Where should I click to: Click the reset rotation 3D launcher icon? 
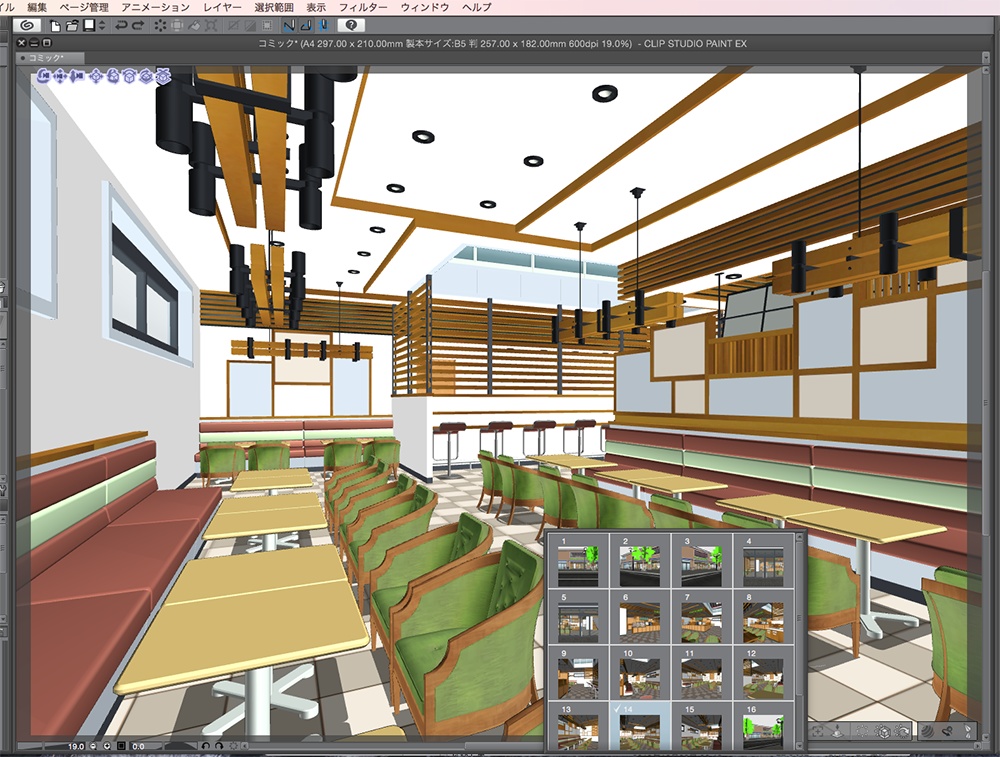902,731
